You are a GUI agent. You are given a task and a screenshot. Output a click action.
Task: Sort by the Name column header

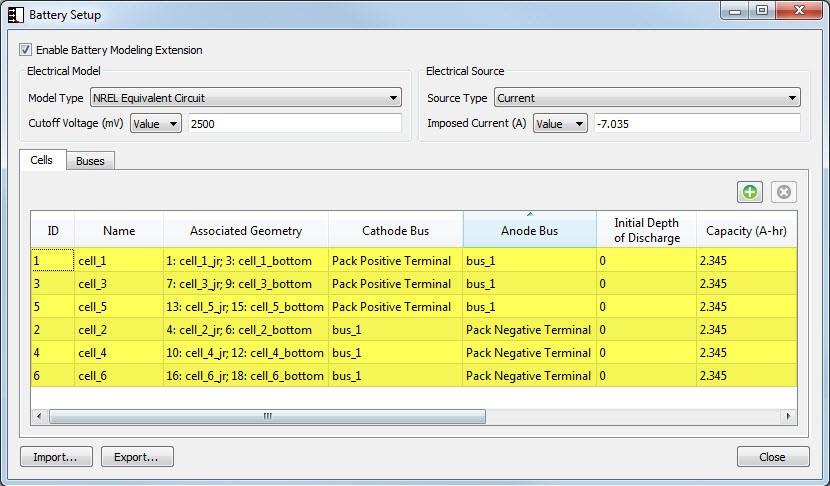tap(119, 231)
